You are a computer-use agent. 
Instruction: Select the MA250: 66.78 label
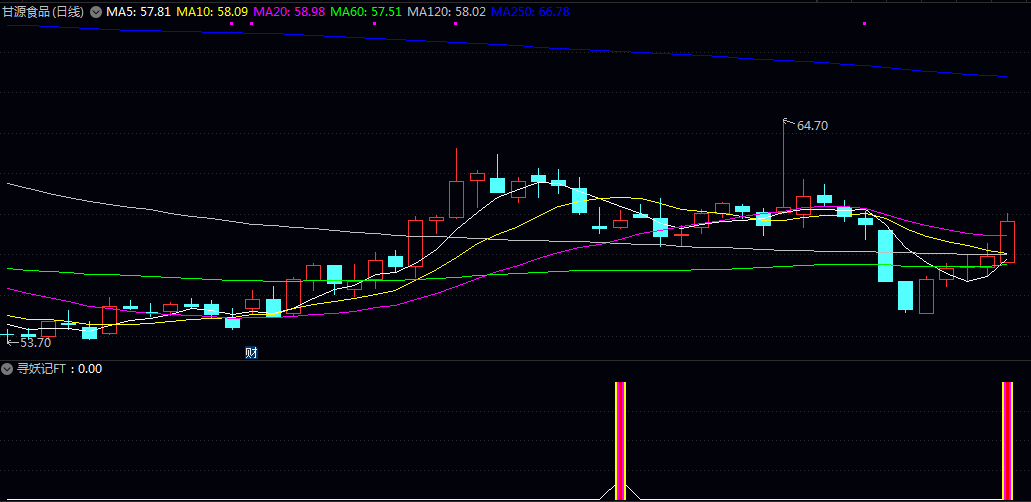point(530,12)
